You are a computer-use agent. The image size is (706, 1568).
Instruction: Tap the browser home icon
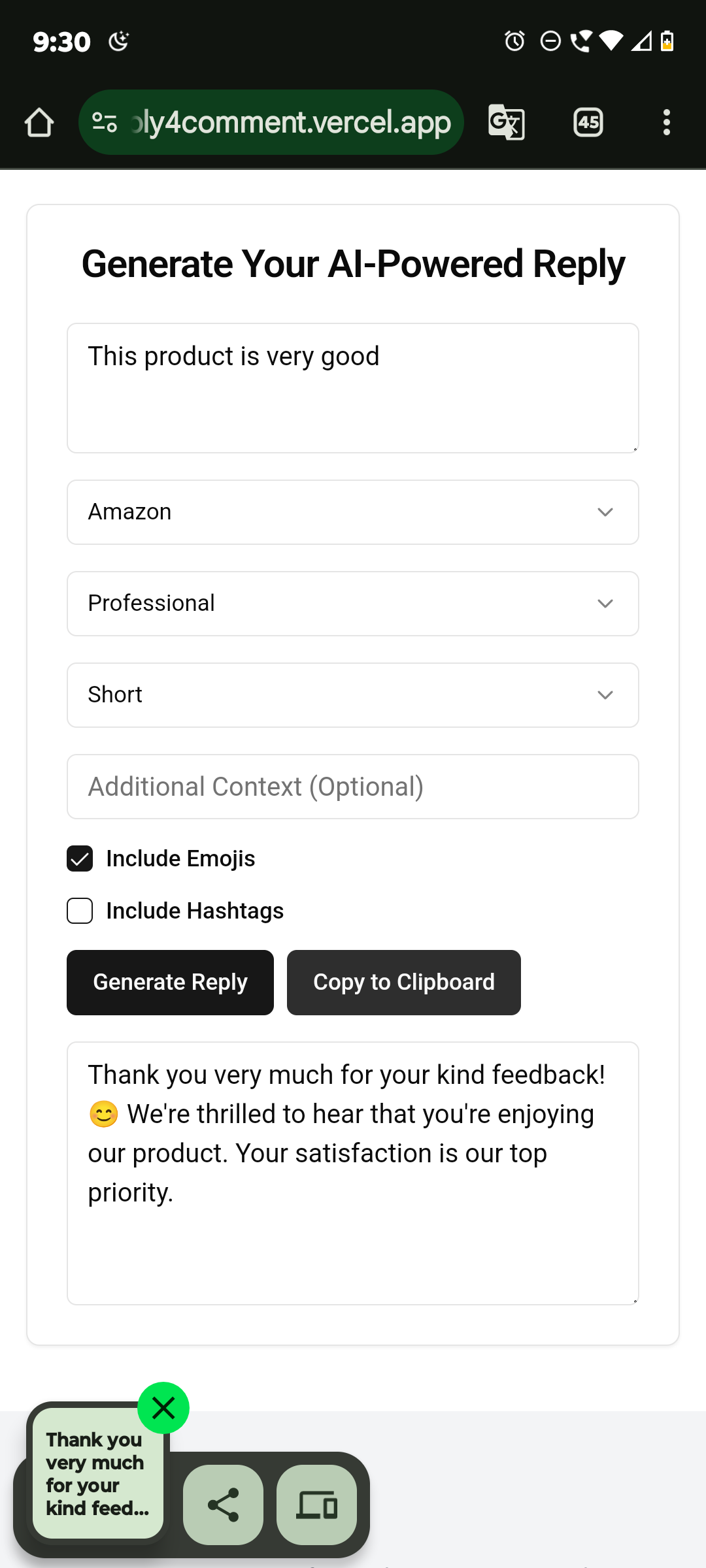(x=39, y=122)
